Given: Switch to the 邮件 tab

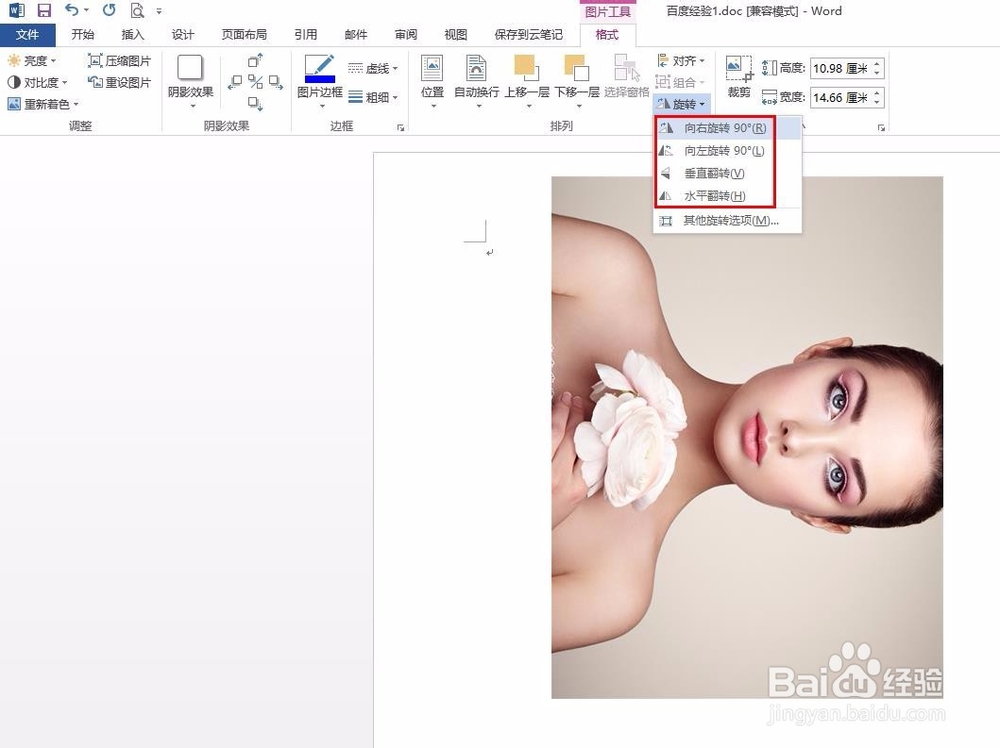Looking at the screenshot, I should (355, 34).
